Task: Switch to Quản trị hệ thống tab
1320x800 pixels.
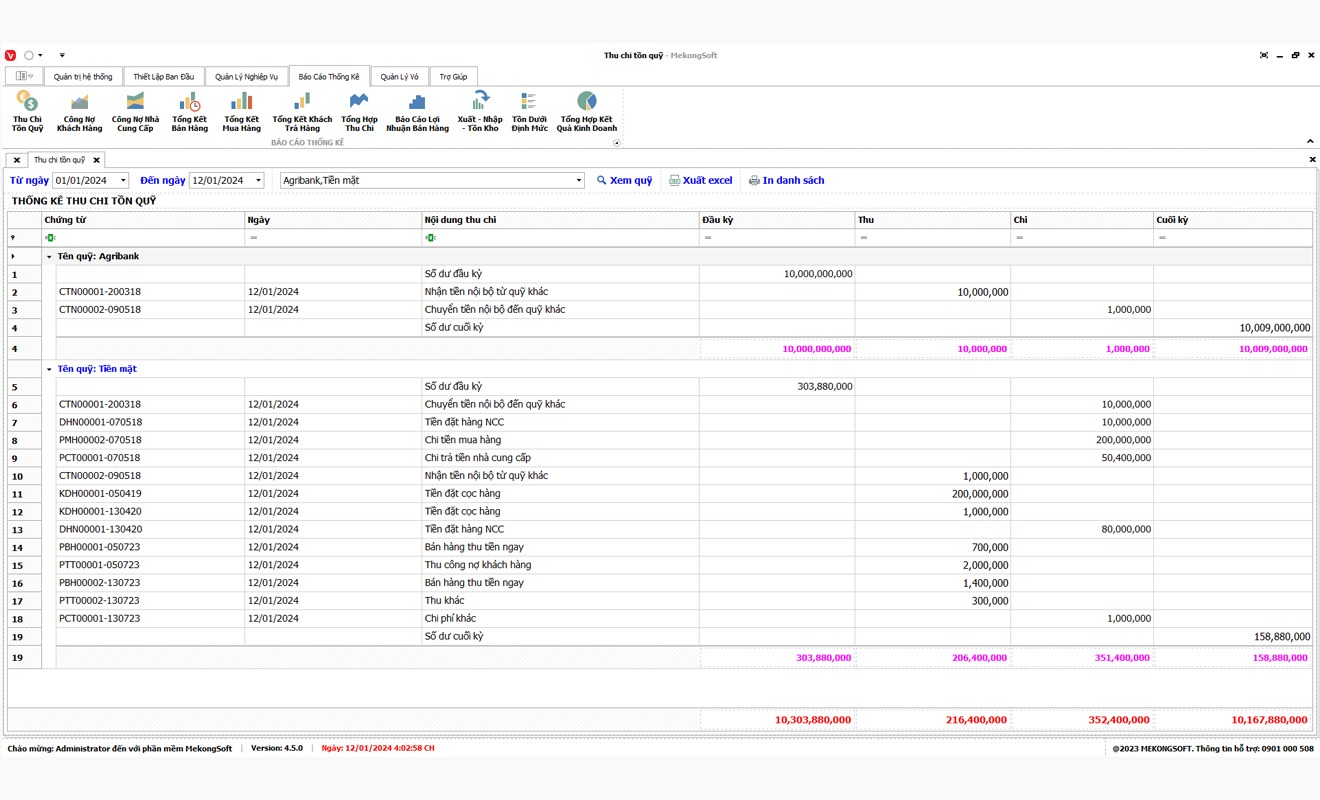Action: click(83, 77)
